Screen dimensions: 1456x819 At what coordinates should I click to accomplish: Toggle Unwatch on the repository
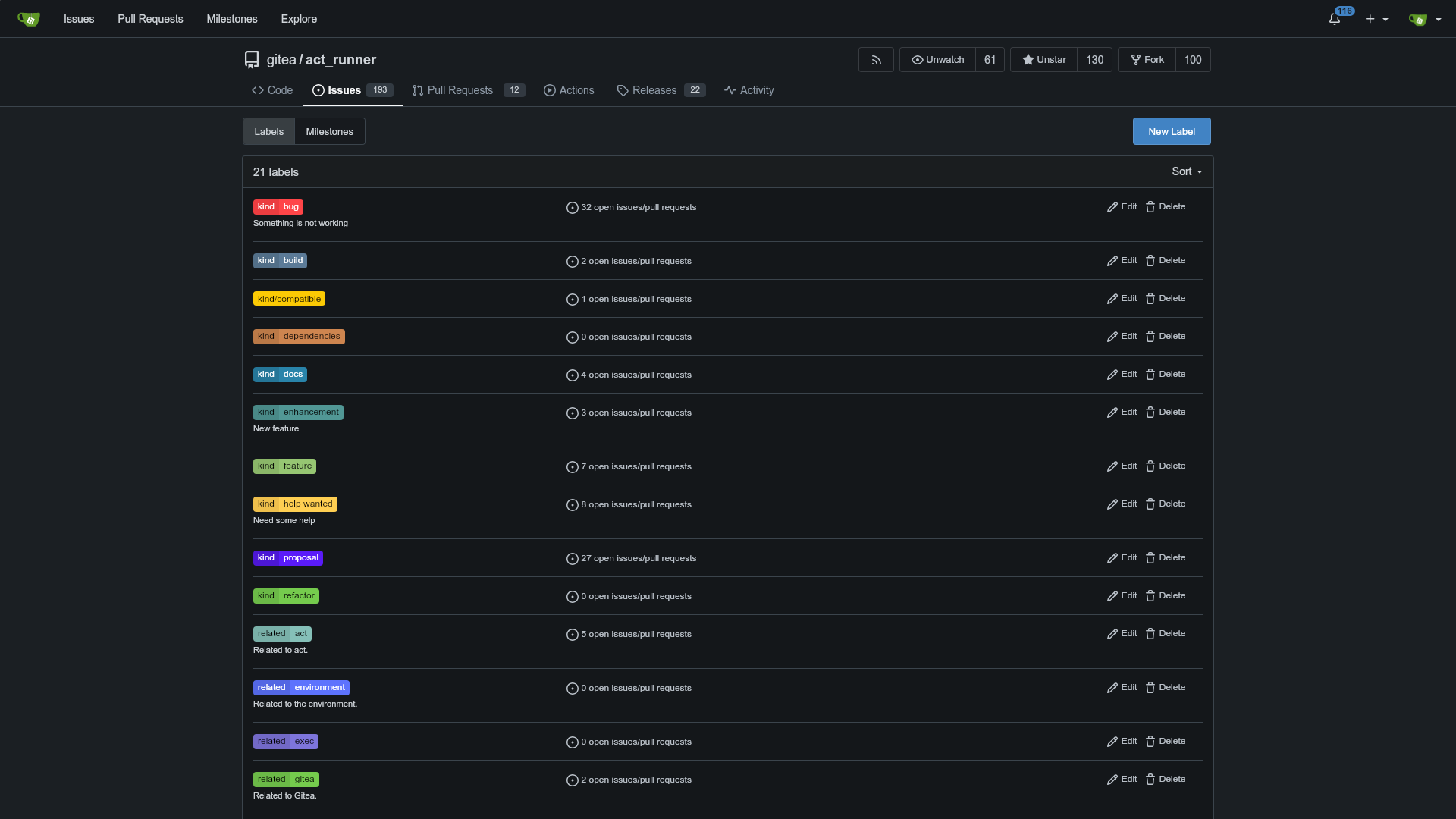click(x=937, y=60)
